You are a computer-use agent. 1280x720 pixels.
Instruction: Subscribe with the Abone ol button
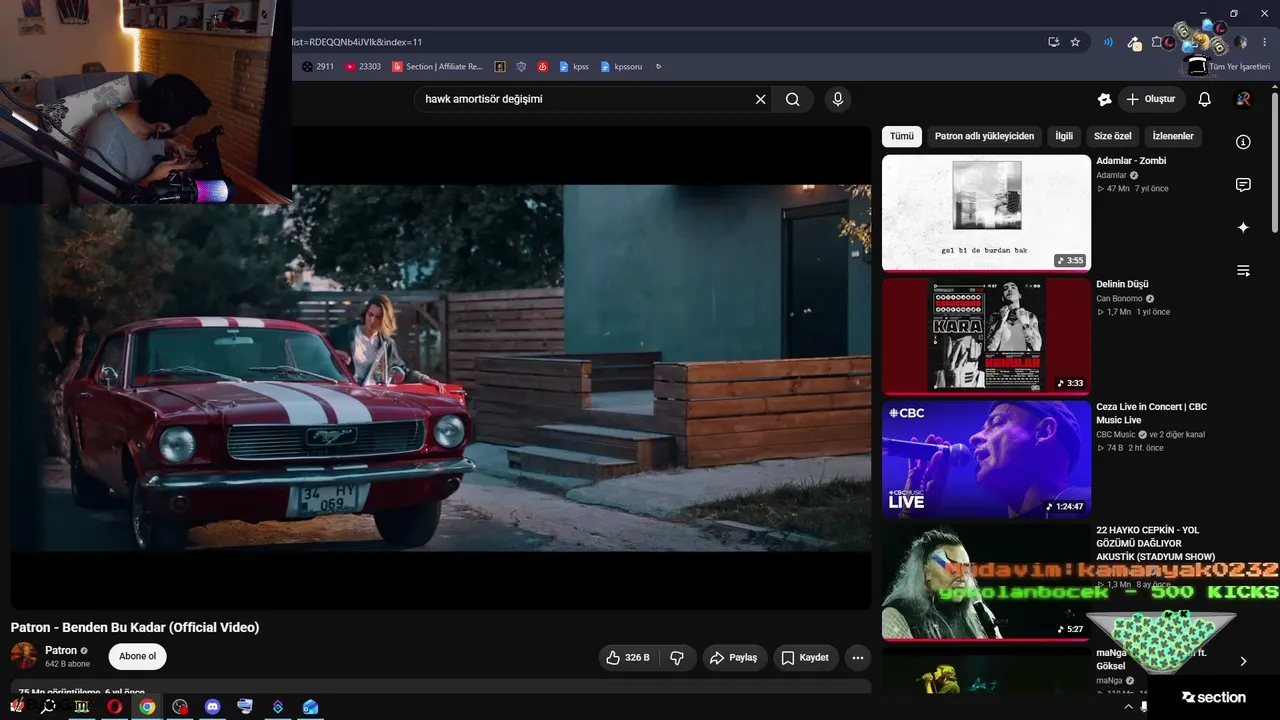[x=138, y=656]
